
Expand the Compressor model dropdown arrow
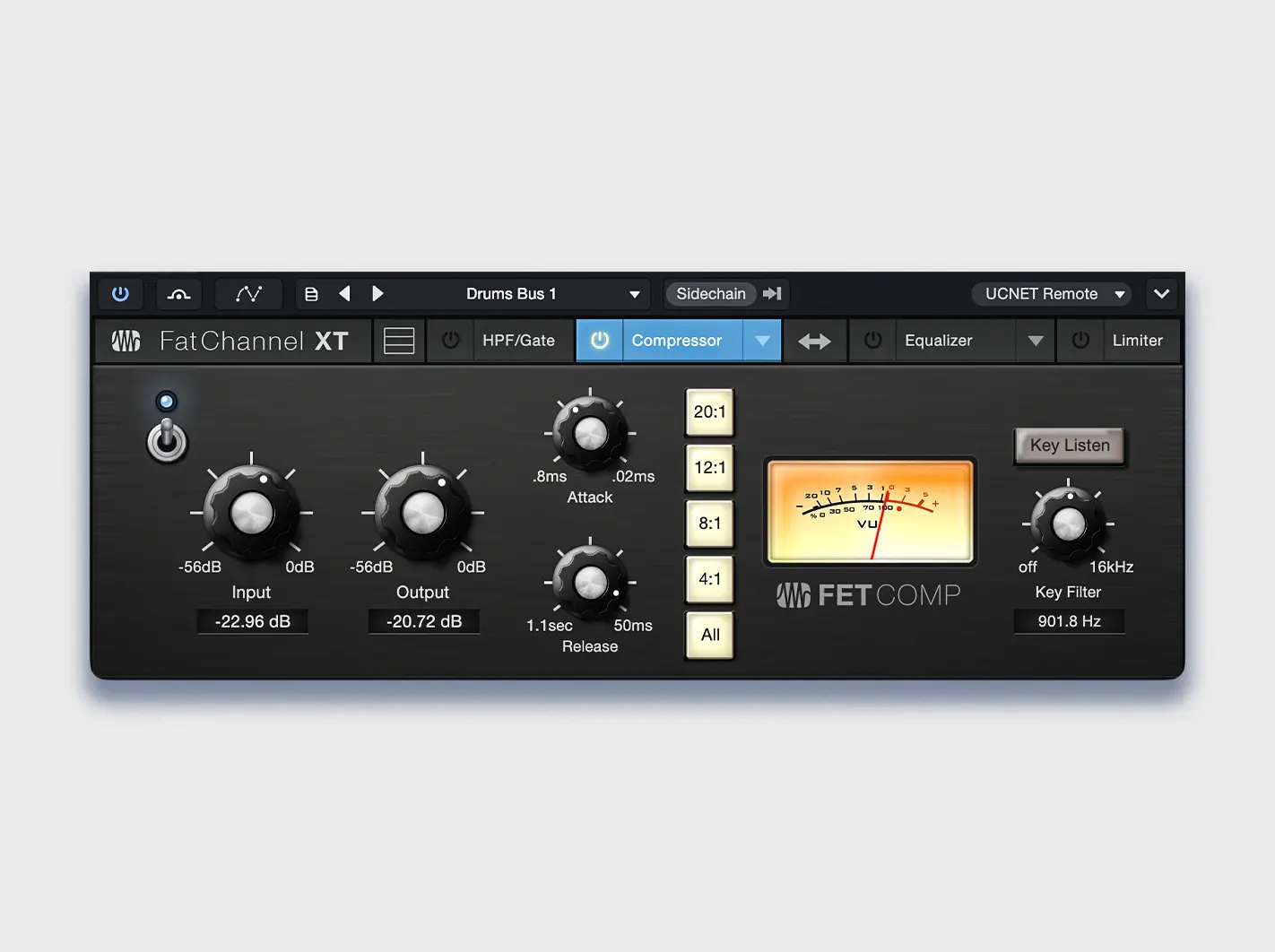click(x=762, y=341)
